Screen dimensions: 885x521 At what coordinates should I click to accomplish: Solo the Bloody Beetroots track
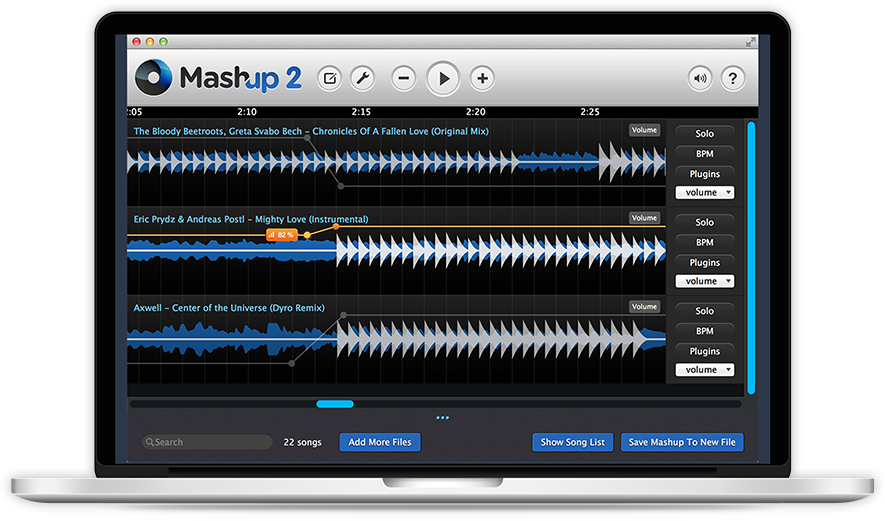pos(704,134)
